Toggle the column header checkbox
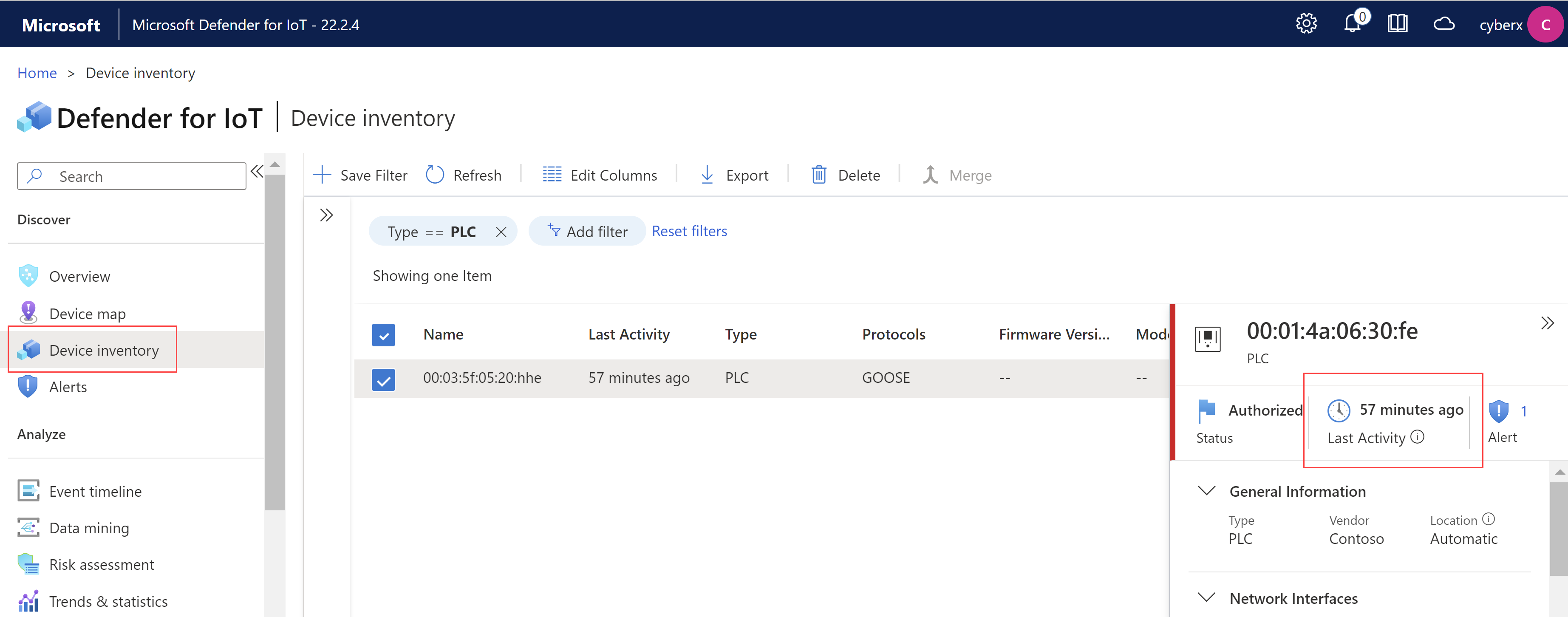Viewport: 1568px width, 617px height. [x=384, y=334]
